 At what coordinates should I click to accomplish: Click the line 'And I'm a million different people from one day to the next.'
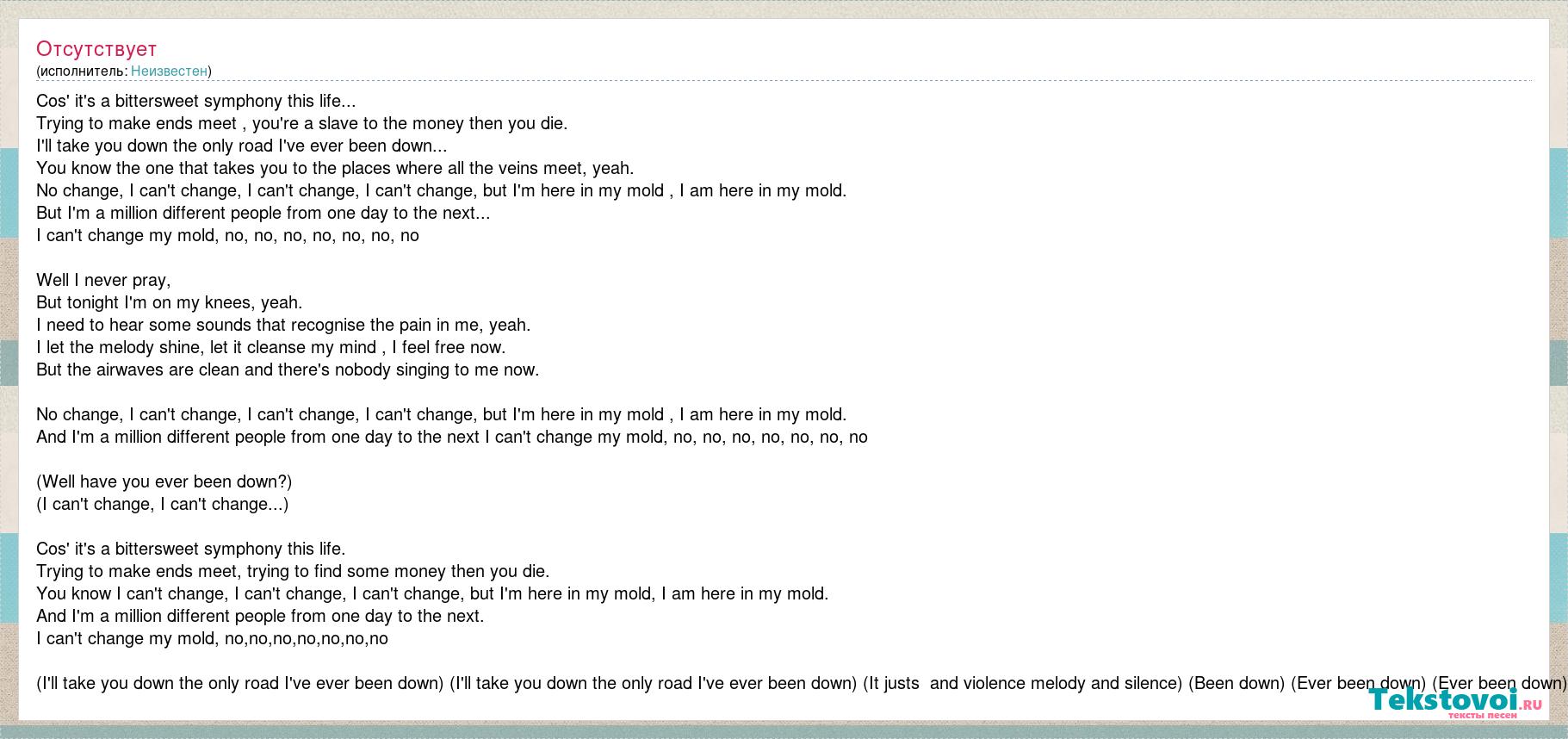[260, 616]
